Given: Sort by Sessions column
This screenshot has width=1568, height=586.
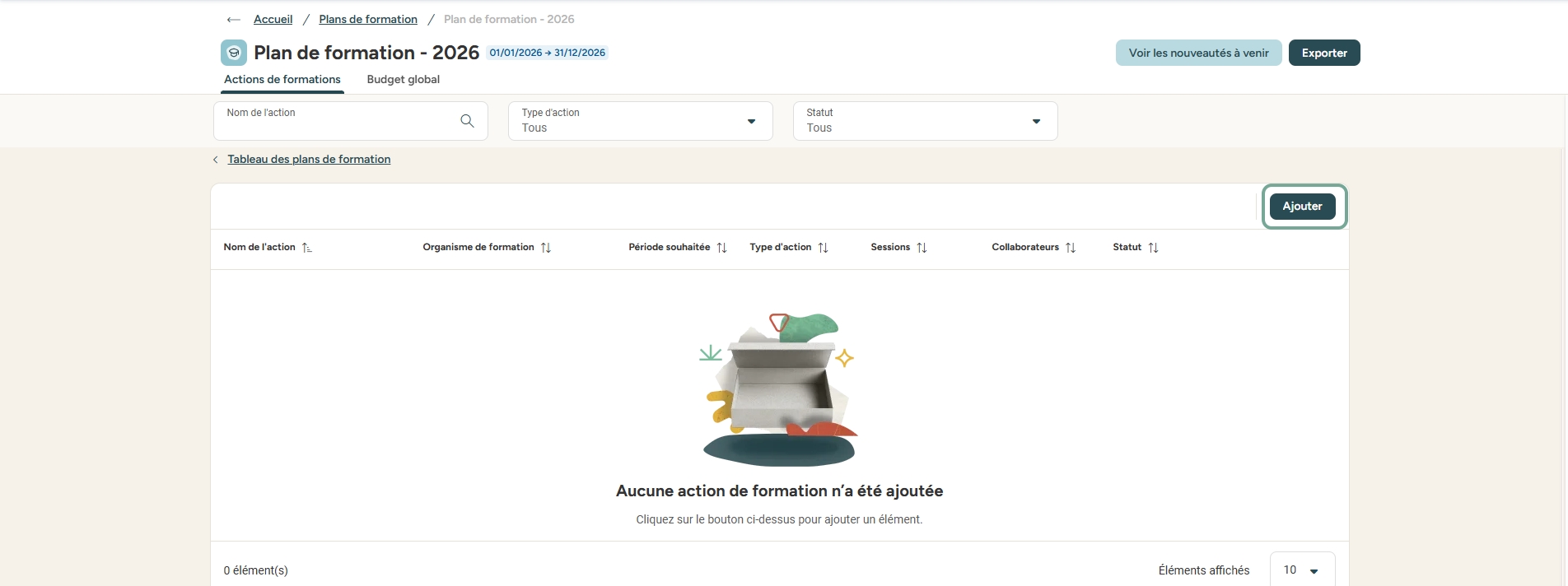Looking at the screenshot, I should 922,248.
